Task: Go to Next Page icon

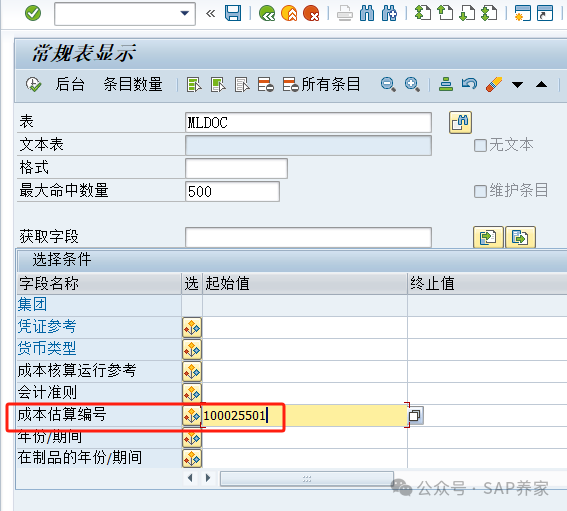Action: click(467, 13)
